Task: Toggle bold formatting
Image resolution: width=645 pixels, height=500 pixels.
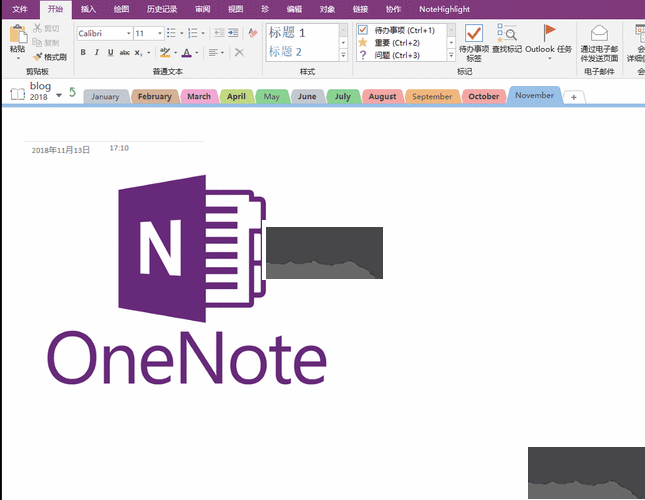Action: tap(83, 52)
